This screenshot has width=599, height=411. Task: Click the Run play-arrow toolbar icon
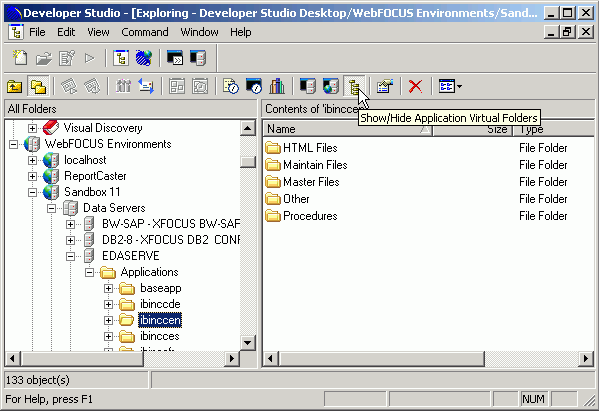coord(90,58)
